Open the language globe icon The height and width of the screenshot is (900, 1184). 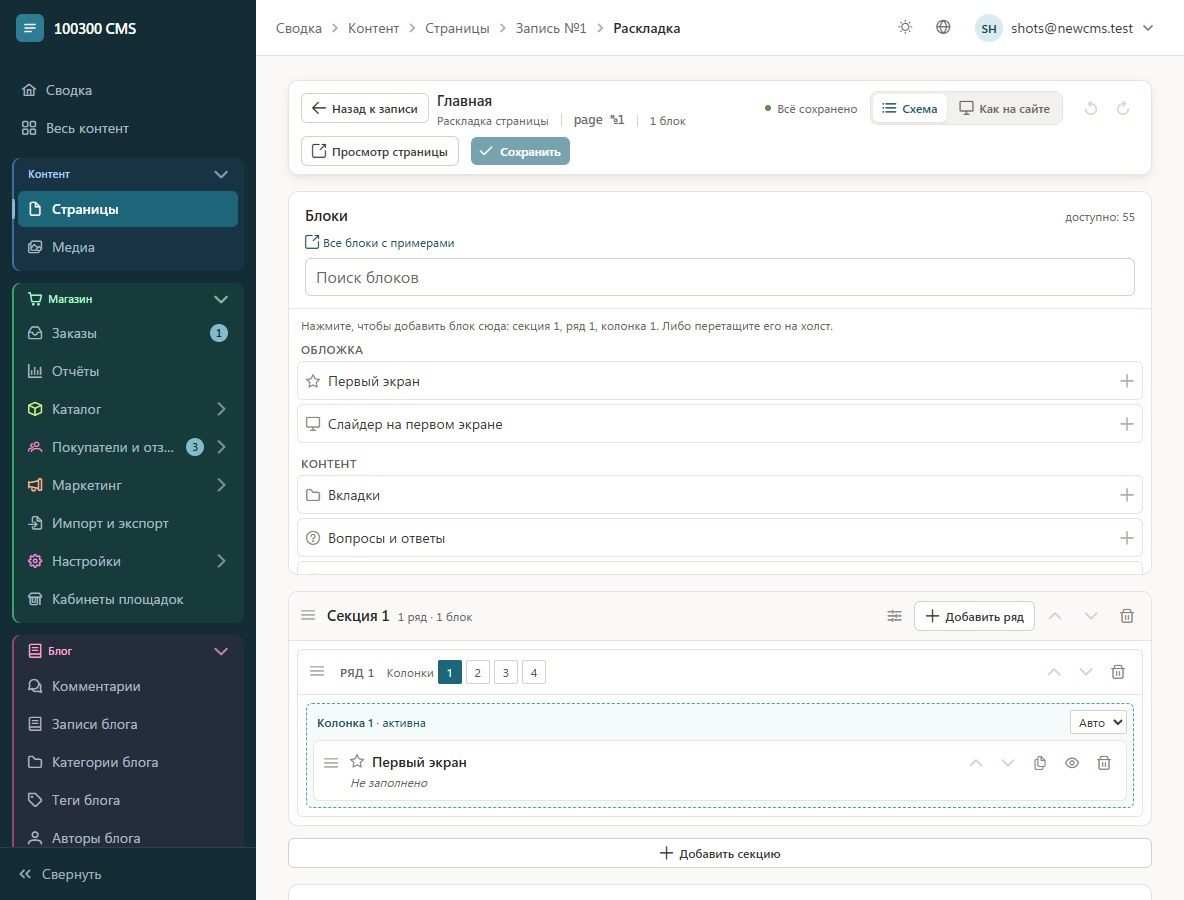[x=943, y=28]
